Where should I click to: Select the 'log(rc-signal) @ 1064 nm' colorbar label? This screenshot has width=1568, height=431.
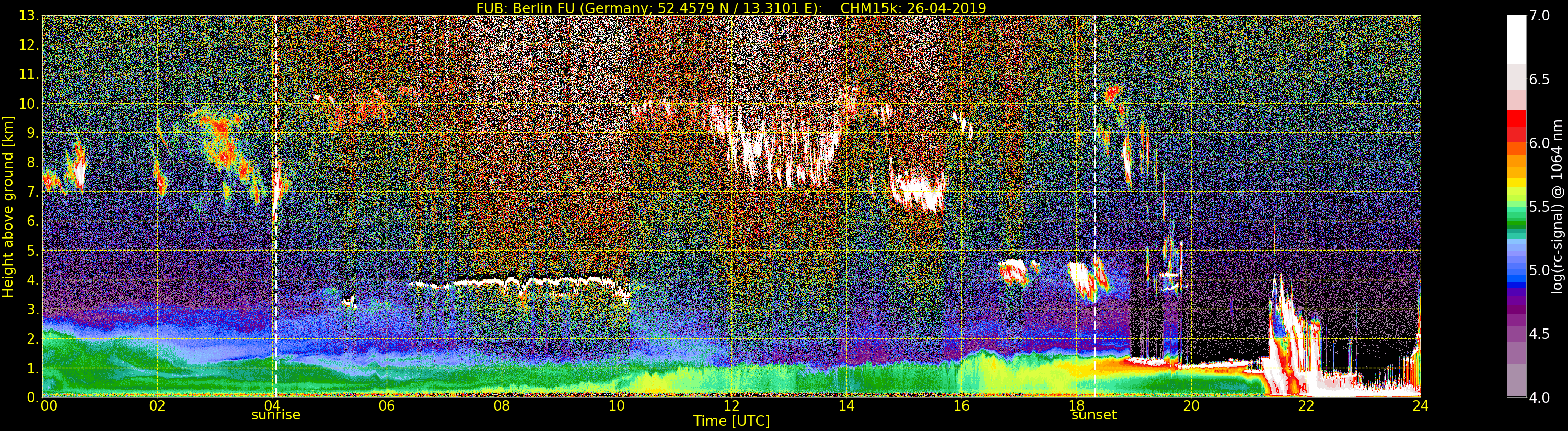(1557, 207)
